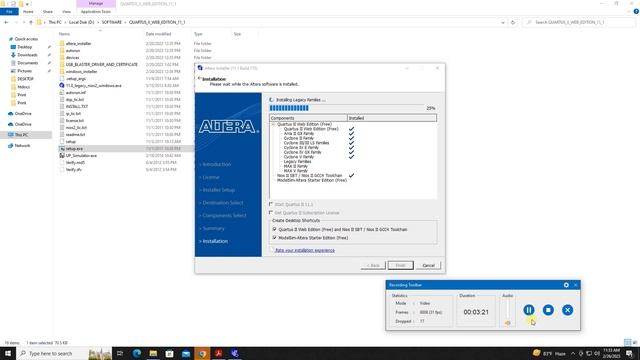The width and height of the screenshot is (640, 360).
Task: Open the Share ribbon tab
Action: 48,11
